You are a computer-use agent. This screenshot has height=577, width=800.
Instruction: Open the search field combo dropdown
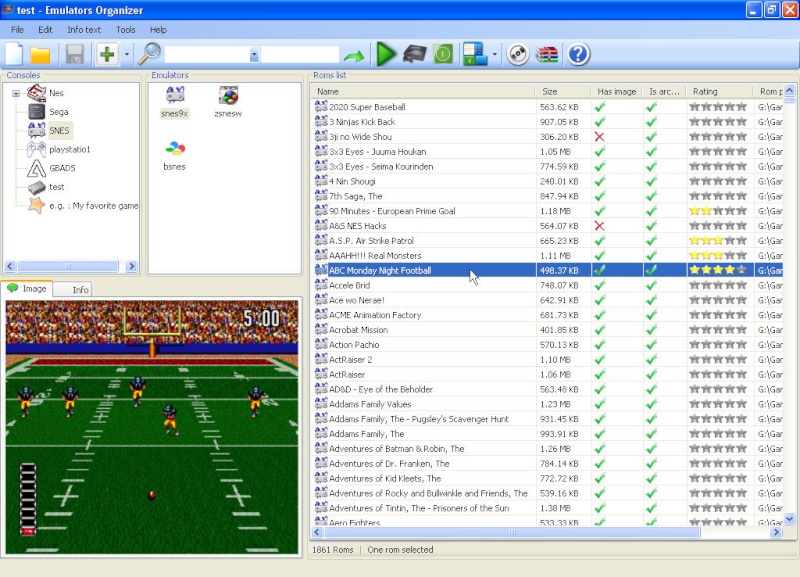(x=254, y=55)
